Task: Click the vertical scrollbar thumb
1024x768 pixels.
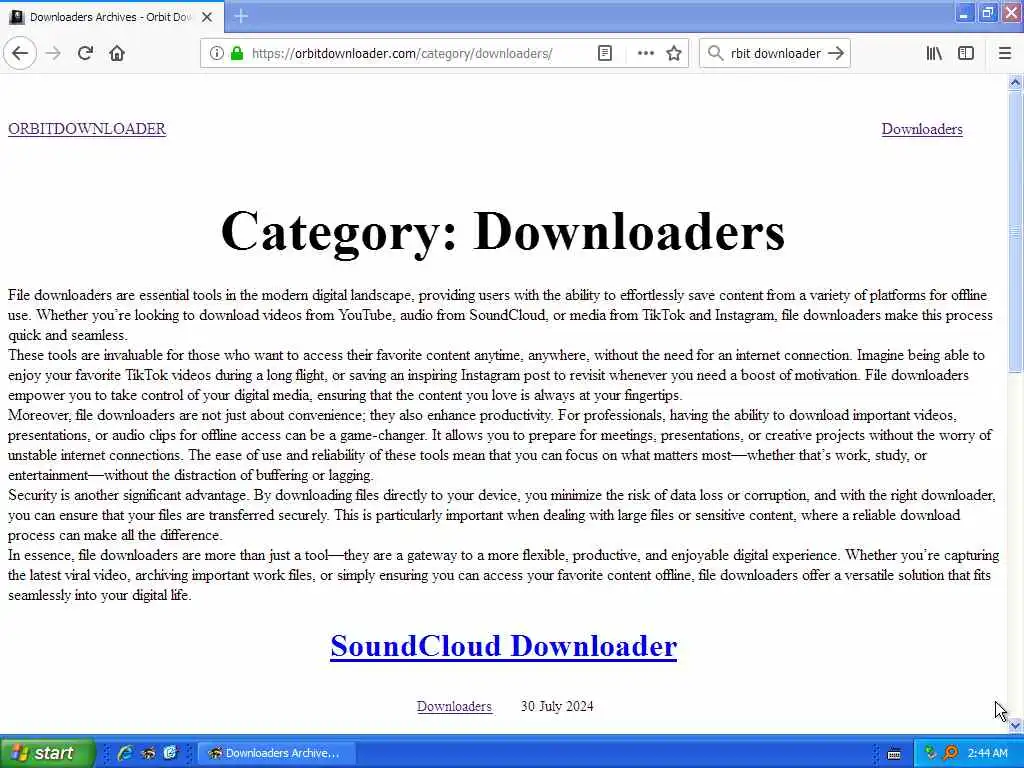Action: (x=1015, y=231)
